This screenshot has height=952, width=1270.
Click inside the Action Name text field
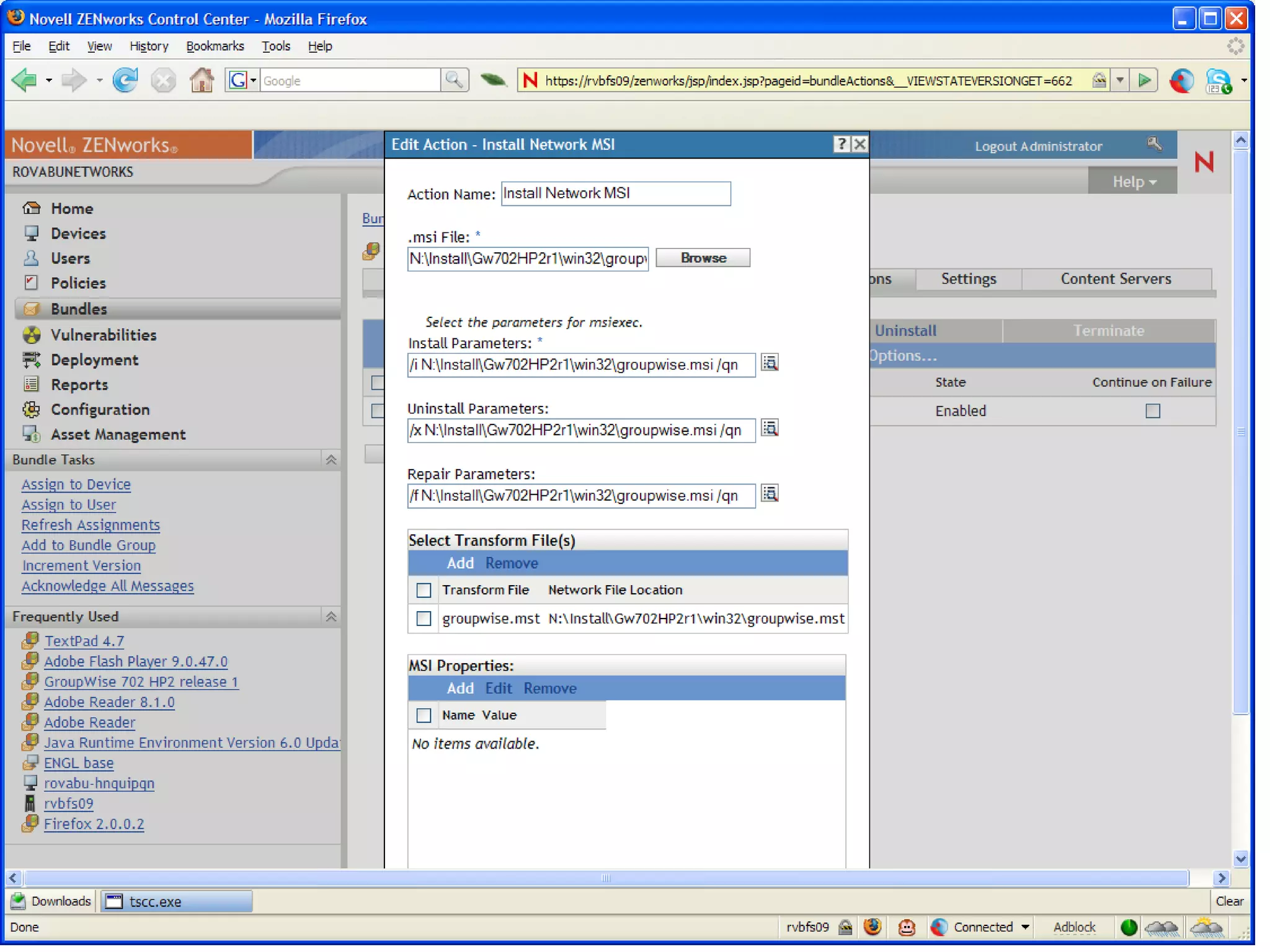(x=615, y=193)
